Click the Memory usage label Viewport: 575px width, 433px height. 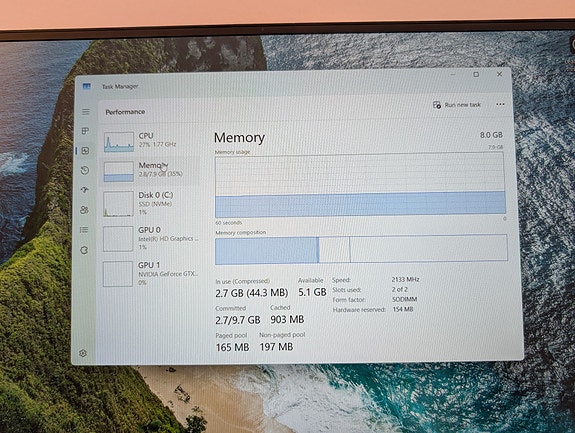pos(232,152)
